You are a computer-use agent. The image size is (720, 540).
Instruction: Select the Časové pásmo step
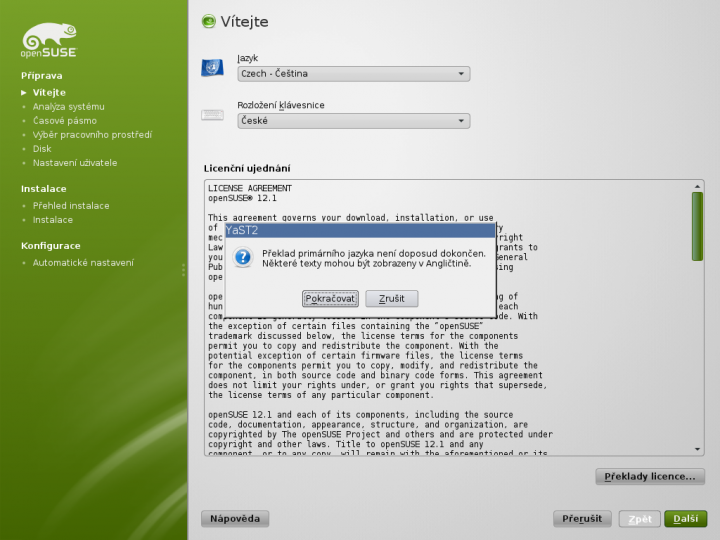coord(65,121)
